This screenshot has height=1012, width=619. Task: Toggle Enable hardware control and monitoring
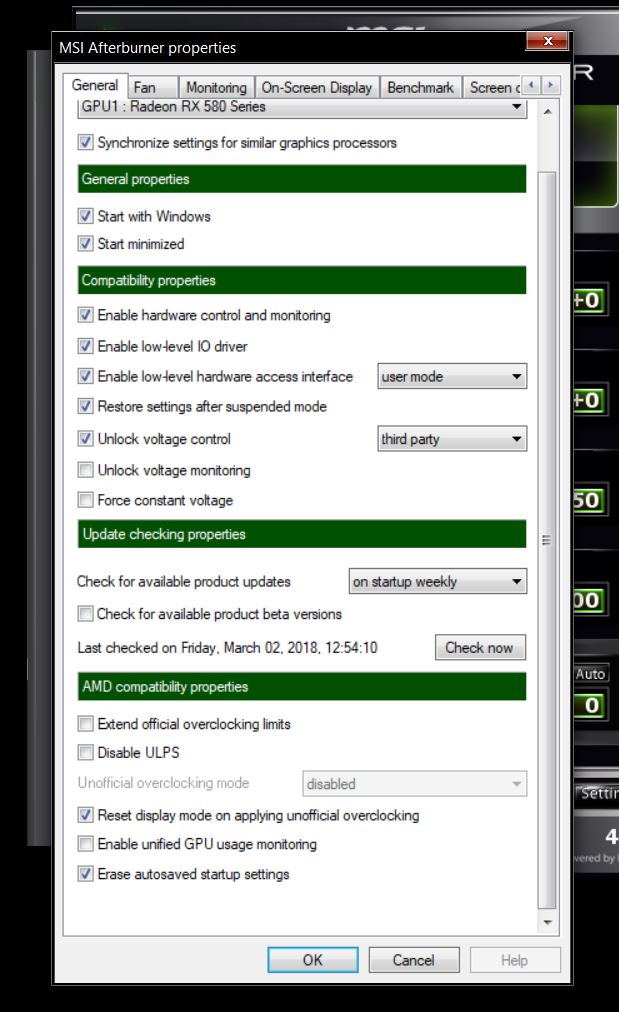point(85,315)
